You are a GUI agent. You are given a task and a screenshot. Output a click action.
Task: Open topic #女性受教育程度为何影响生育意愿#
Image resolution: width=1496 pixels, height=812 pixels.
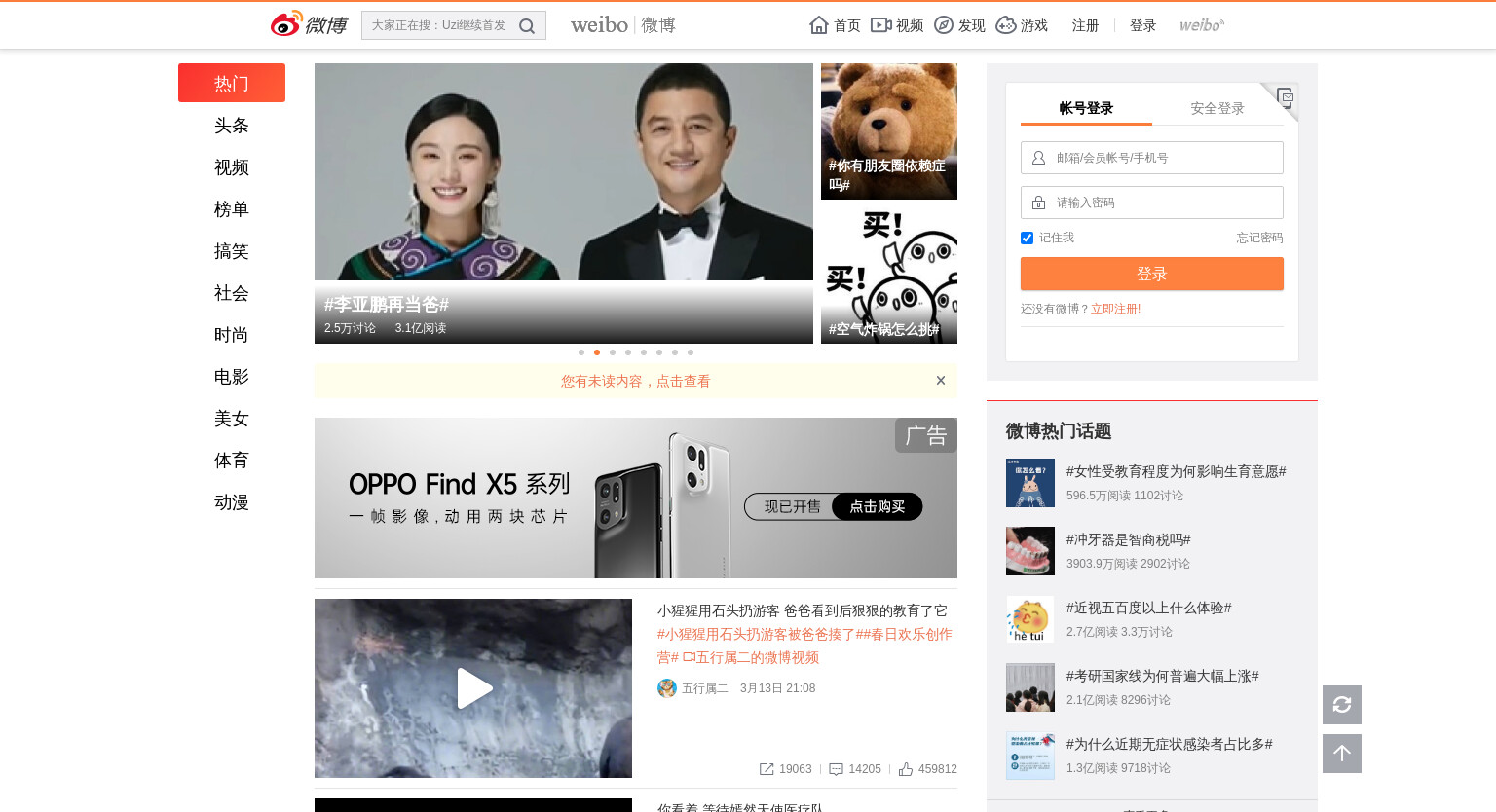[1177, 471]
